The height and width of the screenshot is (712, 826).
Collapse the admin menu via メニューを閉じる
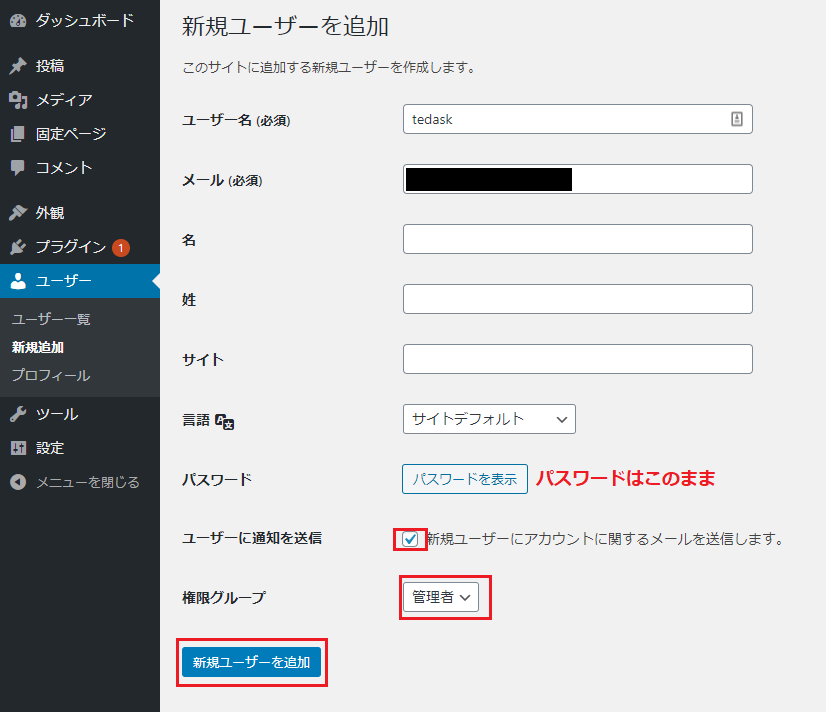(x=18, y=481)
